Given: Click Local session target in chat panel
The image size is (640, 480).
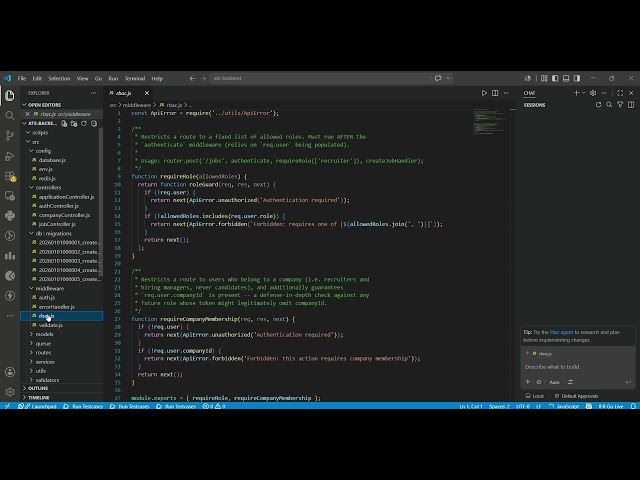Looking at the screenshot, I should pyautogui.click(x=535, y=396).
